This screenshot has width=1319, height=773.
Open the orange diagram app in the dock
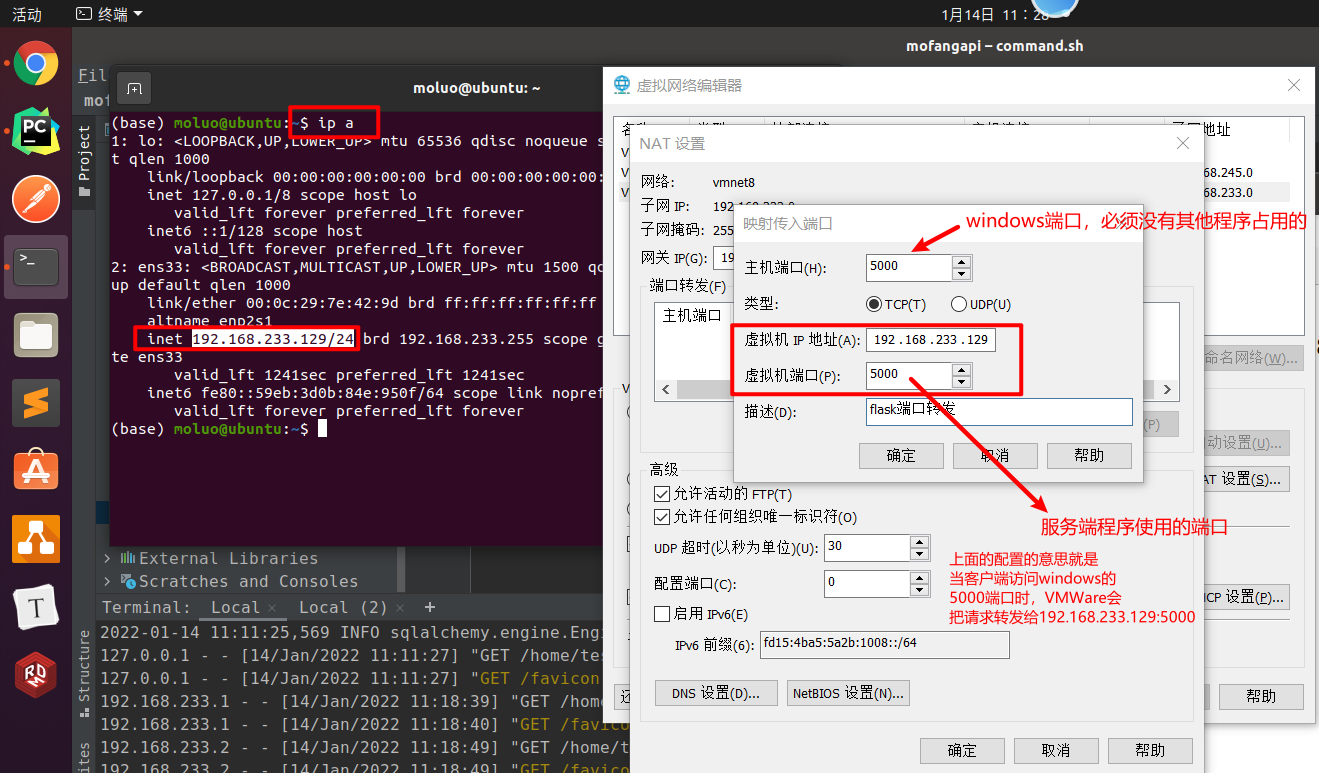[x=36, y=539]
